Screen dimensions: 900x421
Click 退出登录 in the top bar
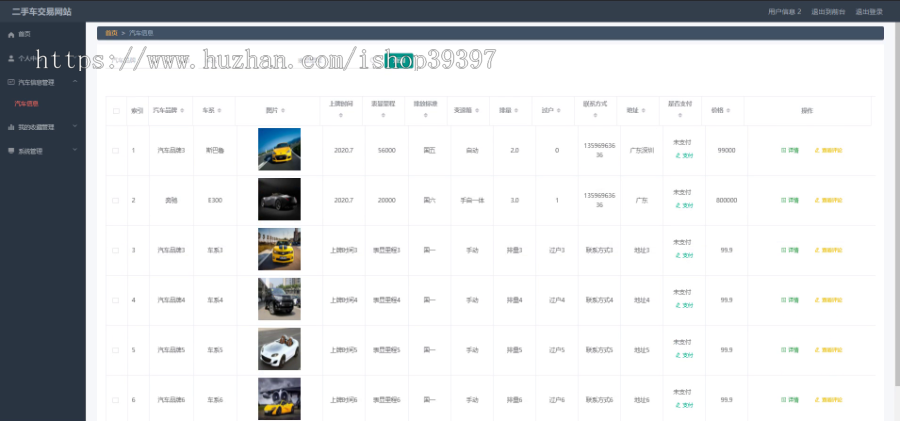[x=869, y=11]
